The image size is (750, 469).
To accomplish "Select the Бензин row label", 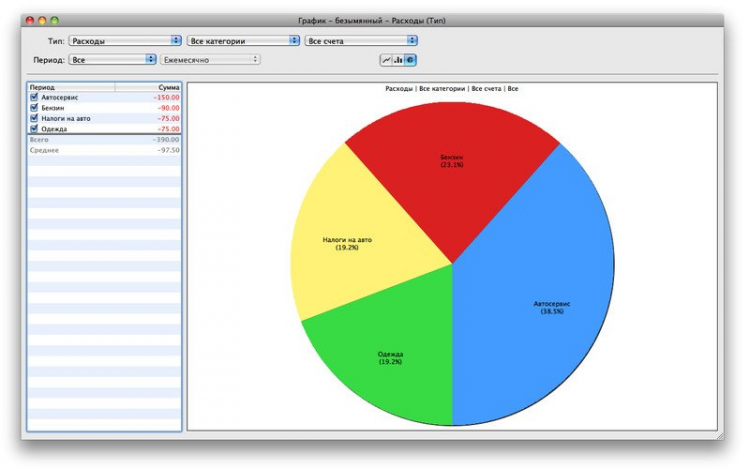I will (x=53, y=108).
